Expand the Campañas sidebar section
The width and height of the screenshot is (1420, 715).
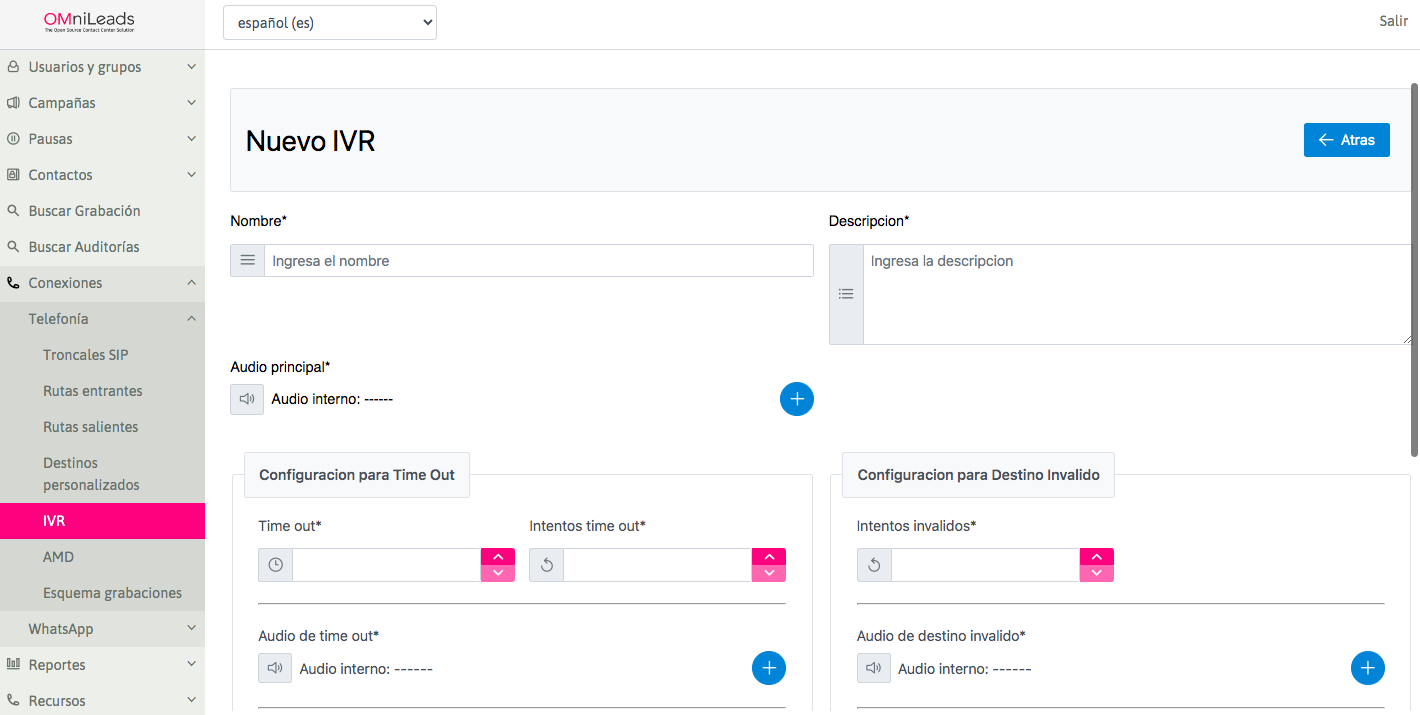(100, 103)
